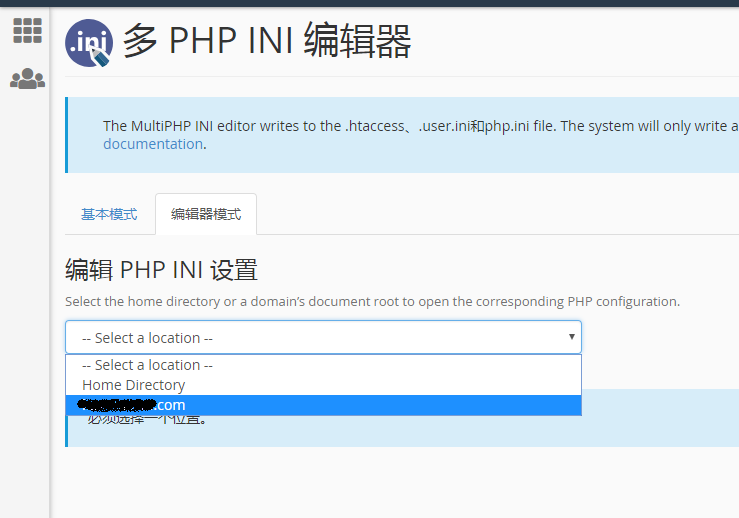This screenshot has width=739, height=518.
Task: Click the 必须选择一个位置 notice box
Action: 400,428
